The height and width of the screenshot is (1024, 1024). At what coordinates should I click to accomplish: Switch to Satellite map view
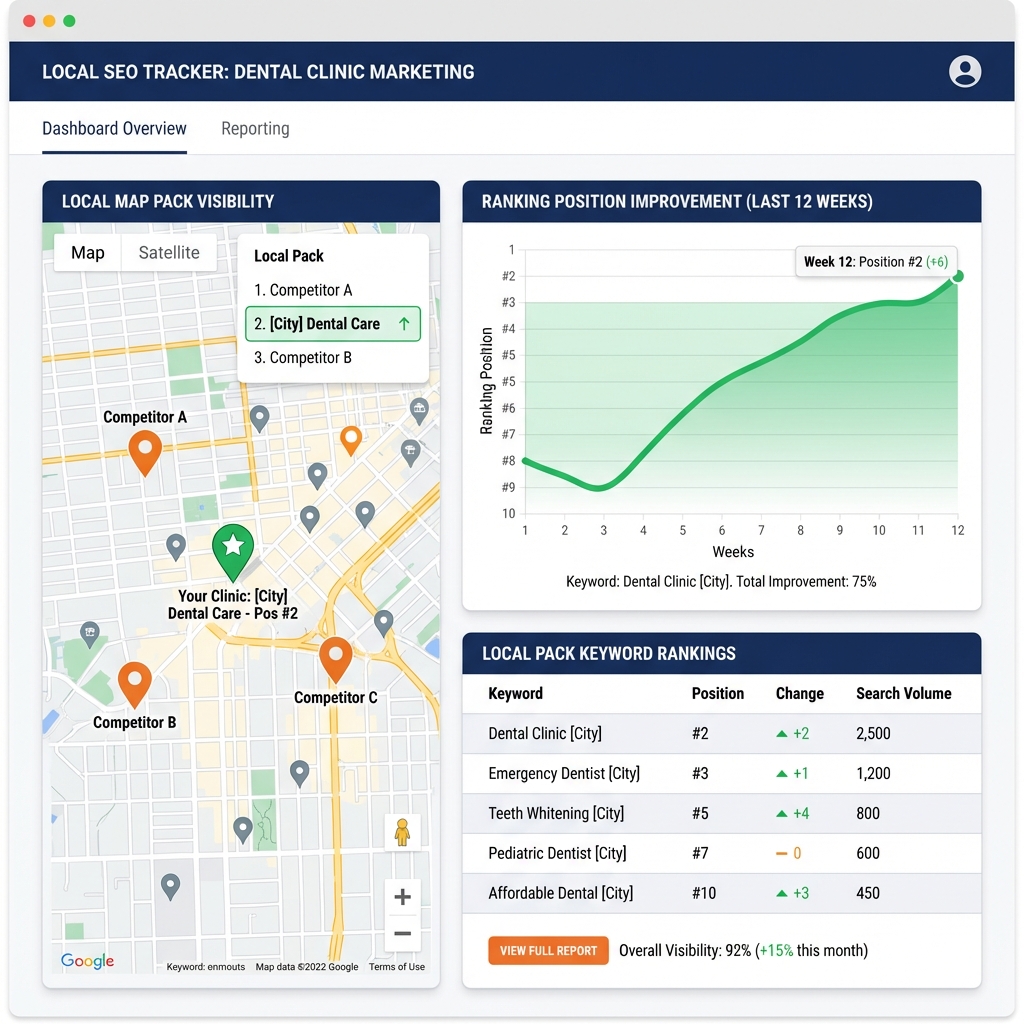click(168, 253)
